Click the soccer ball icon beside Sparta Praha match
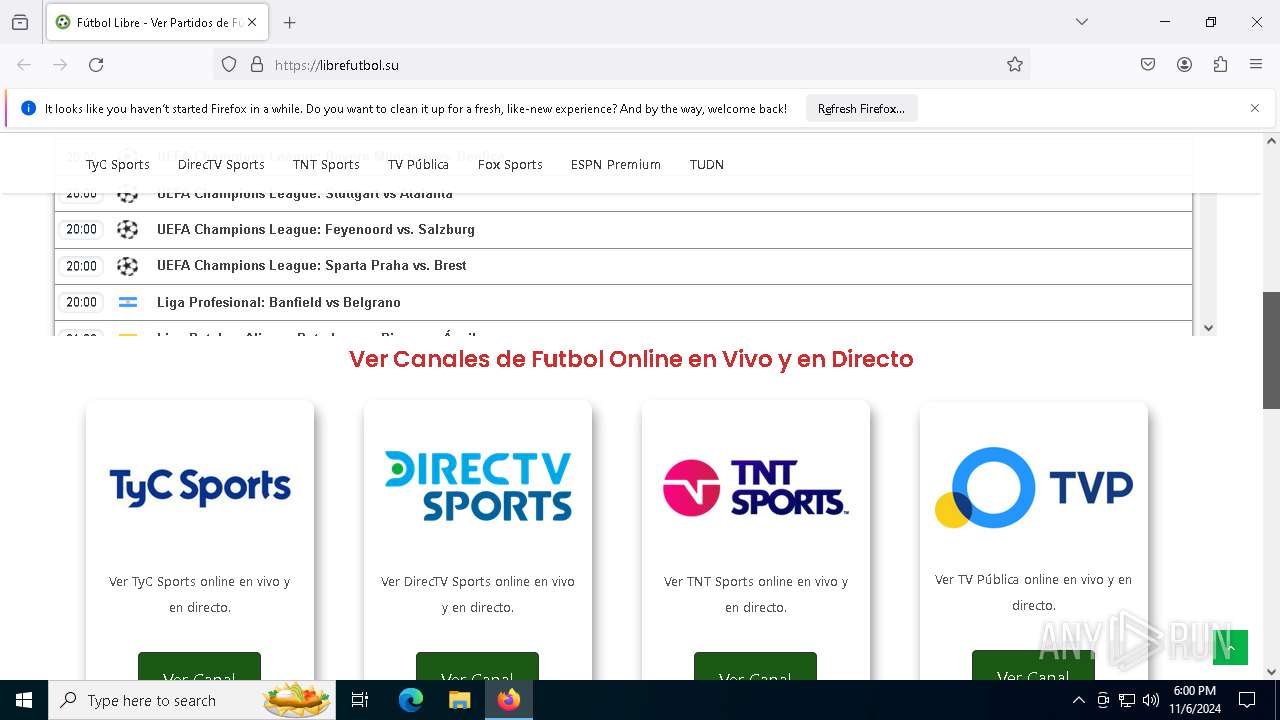 pos(127,266)
